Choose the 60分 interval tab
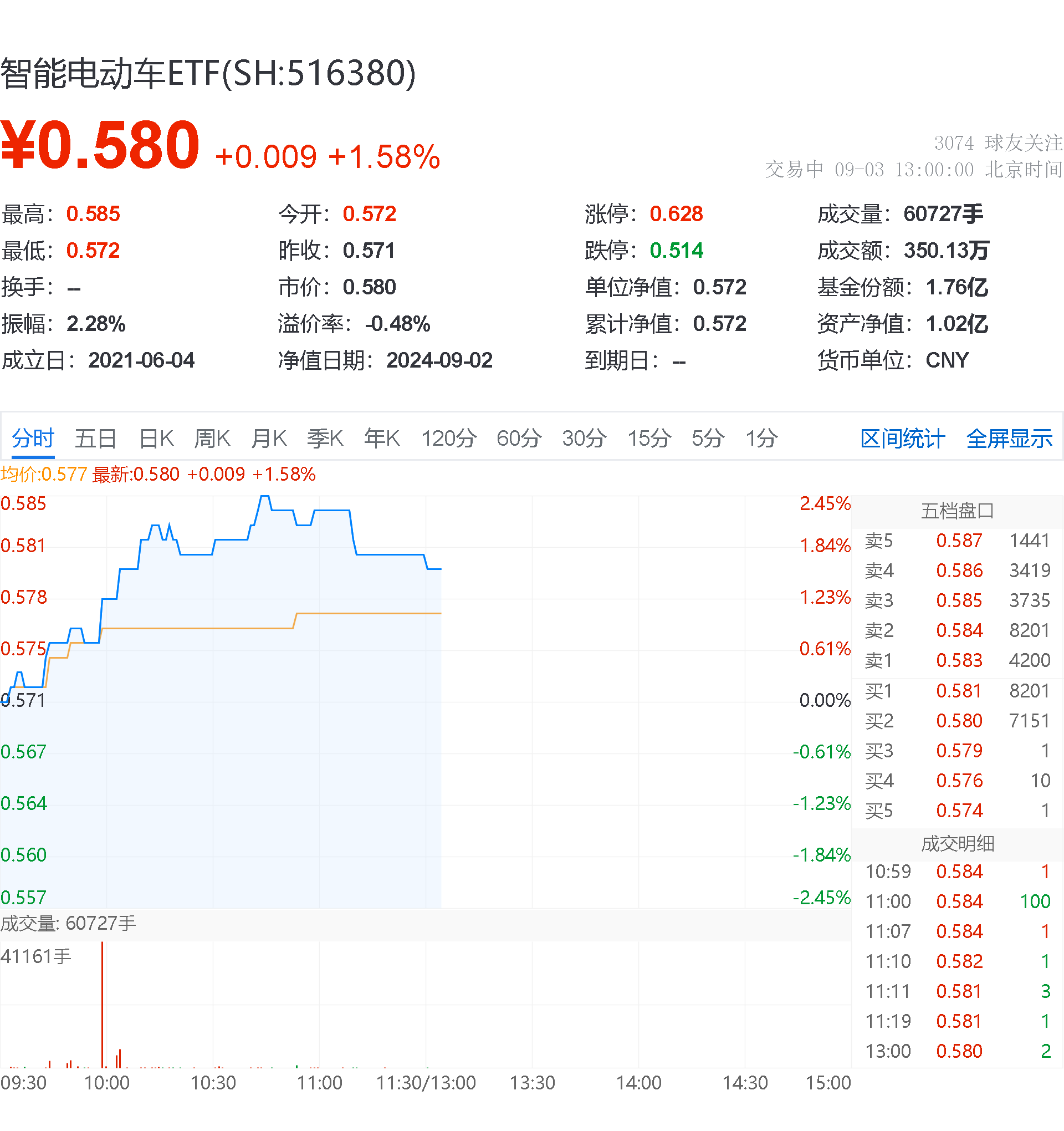 pos(519,439)
